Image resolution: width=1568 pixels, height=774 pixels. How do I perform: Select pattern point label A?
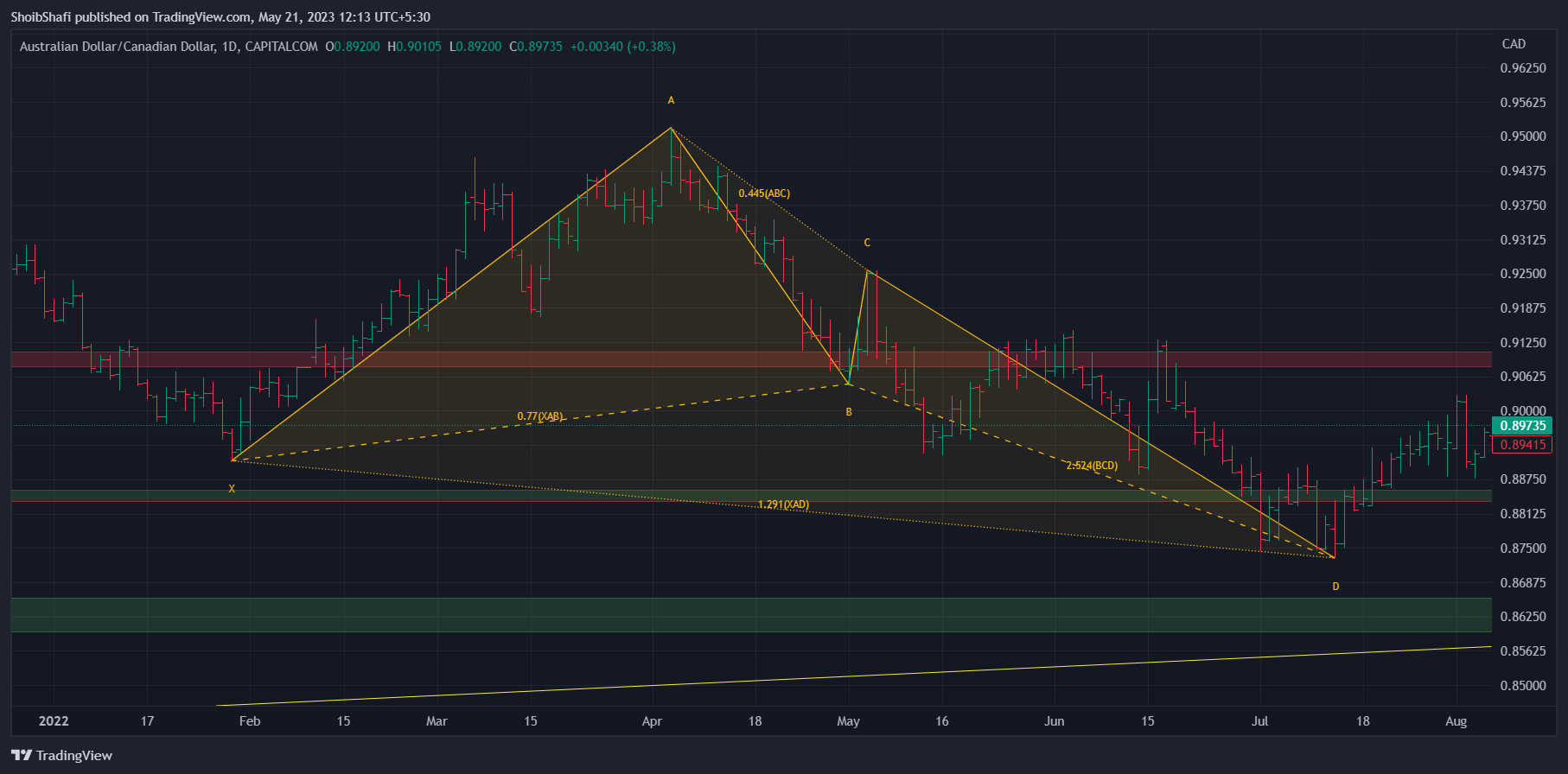click(x=671, y=100)
